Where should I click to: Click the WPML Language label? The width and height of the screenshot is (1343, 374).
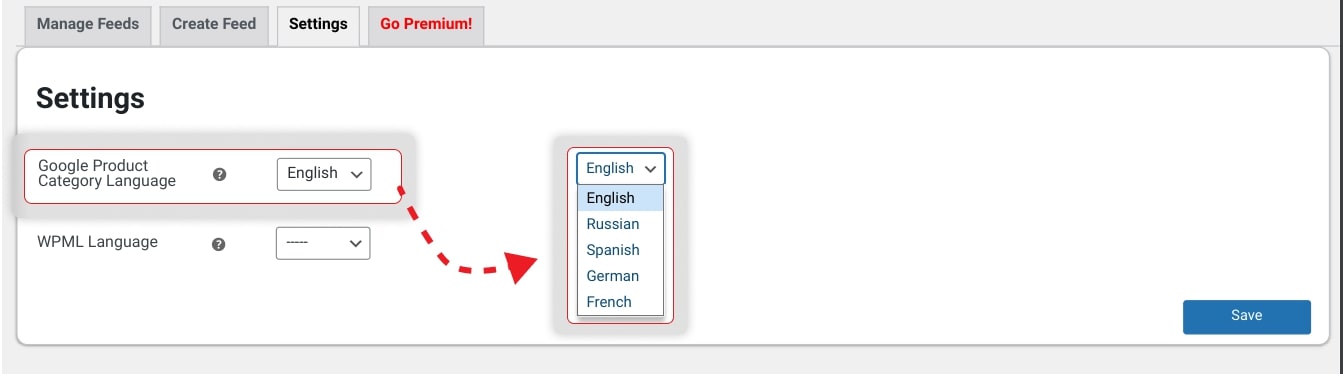pos(98,242)
